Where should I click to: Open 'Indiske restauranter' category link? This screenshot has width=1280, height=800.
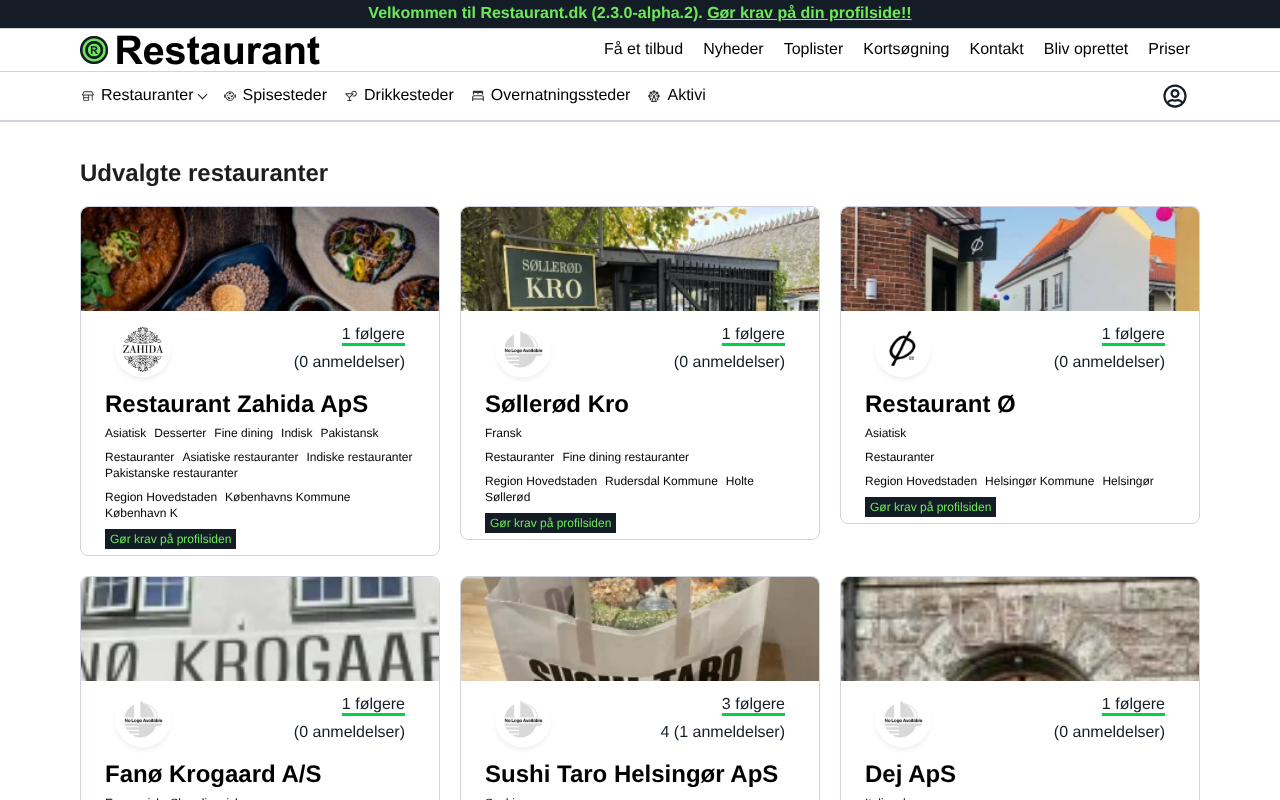(x=360, y=457)
